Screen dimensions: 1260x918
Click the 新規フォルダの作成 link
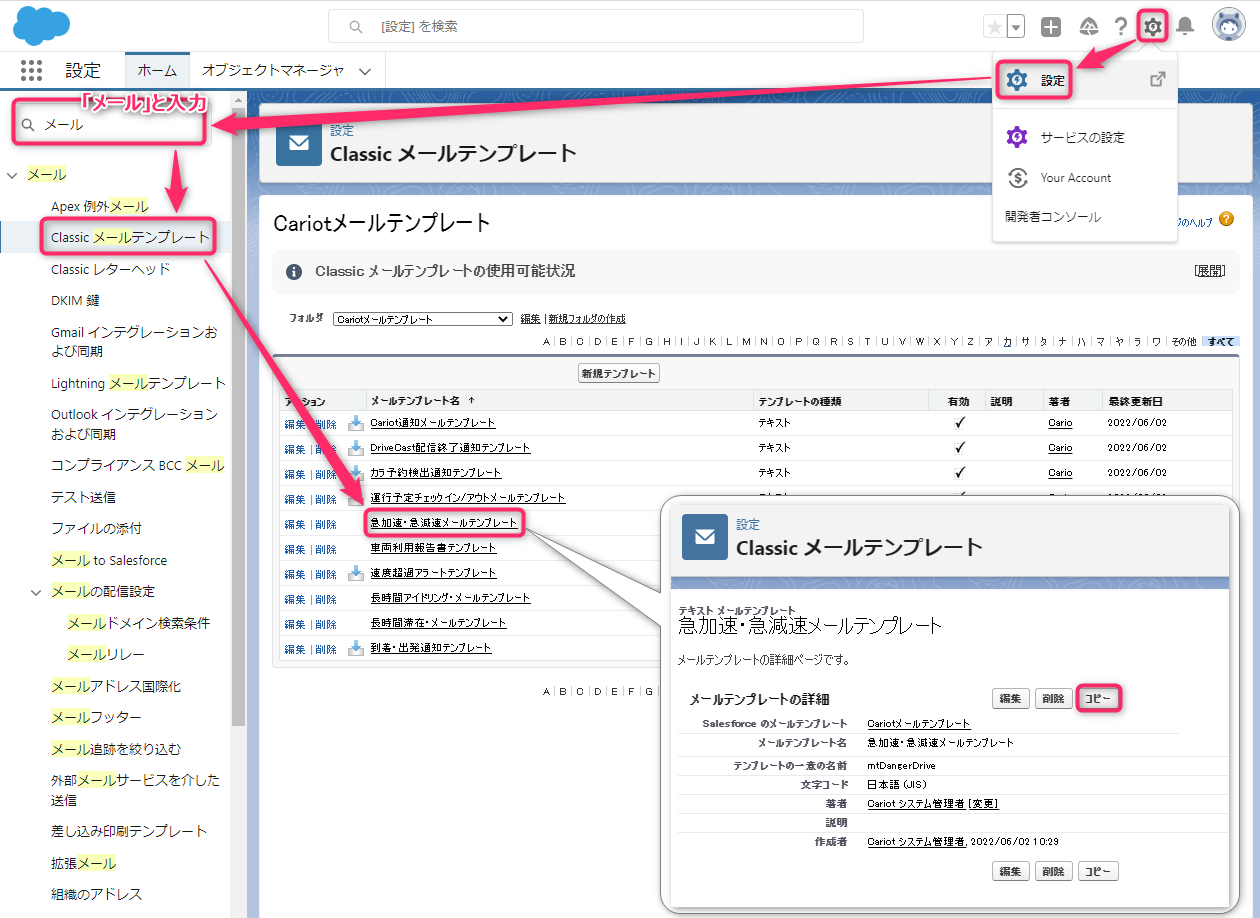click(587, 319)
